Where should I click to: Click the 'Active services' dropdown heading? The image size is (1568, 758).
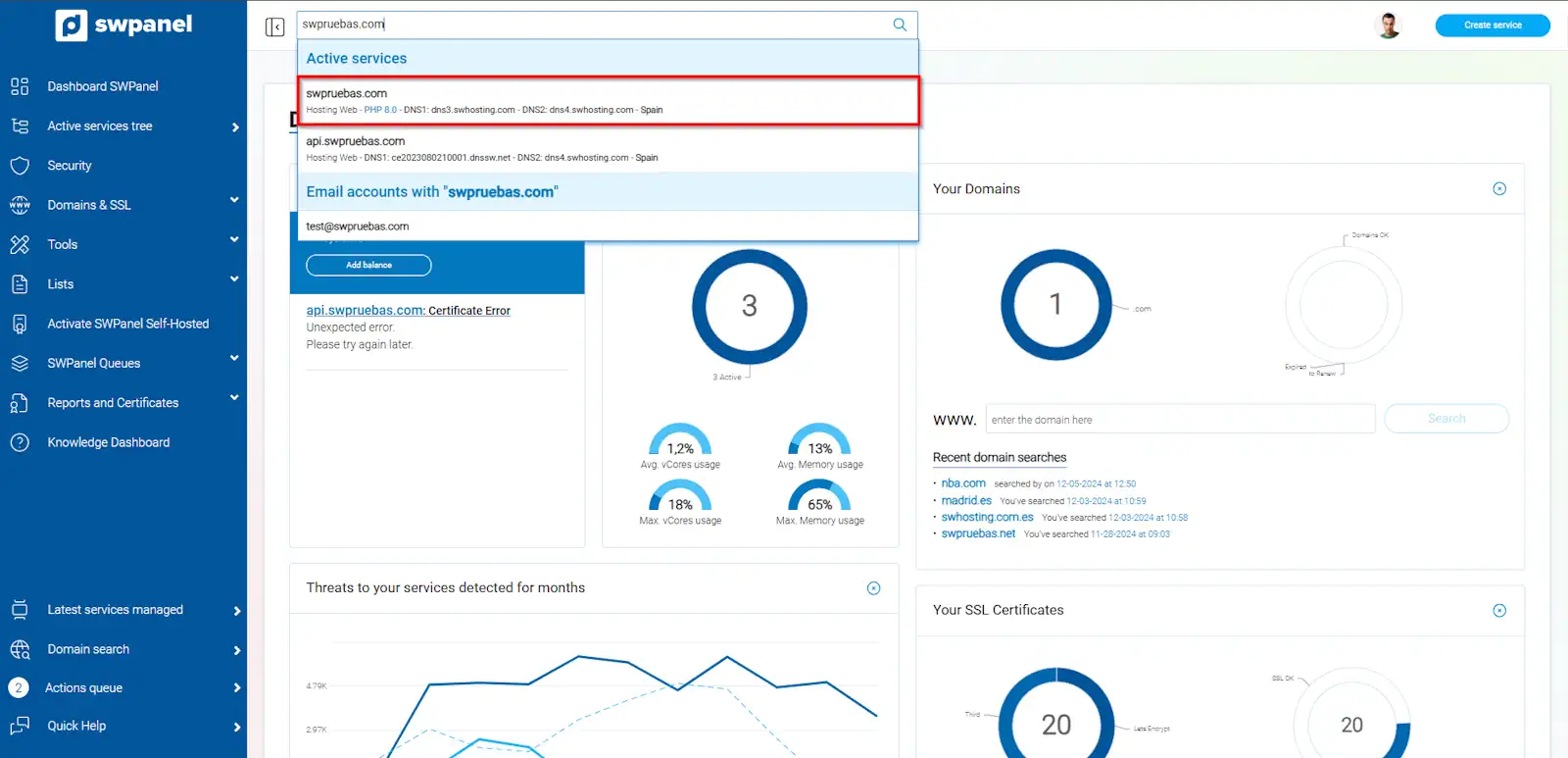pos(357,58)
